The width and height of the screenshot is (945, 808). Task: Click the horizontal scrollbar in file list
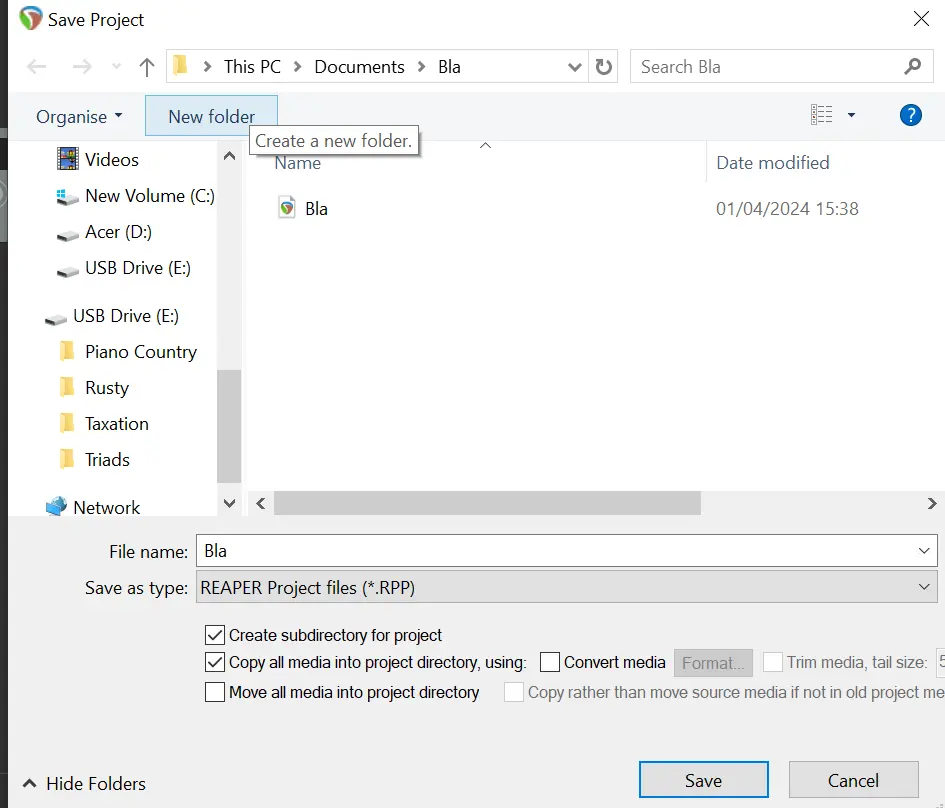pos(487,503)
